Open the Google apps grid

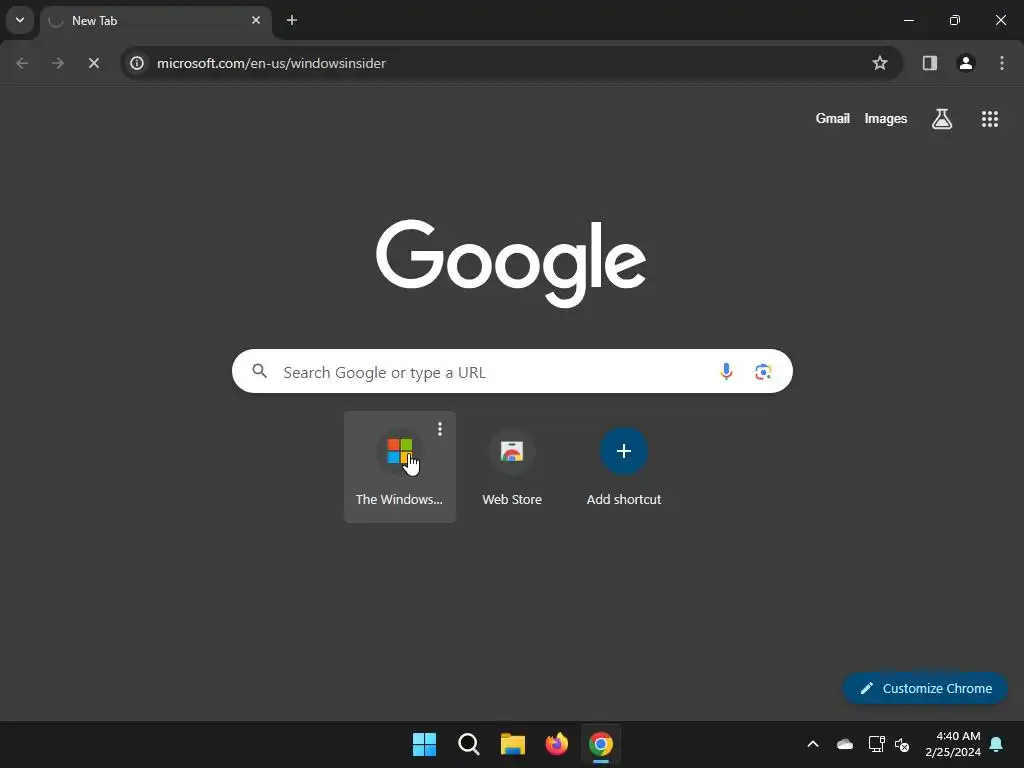pyautogui.click(x=990, y=119)
